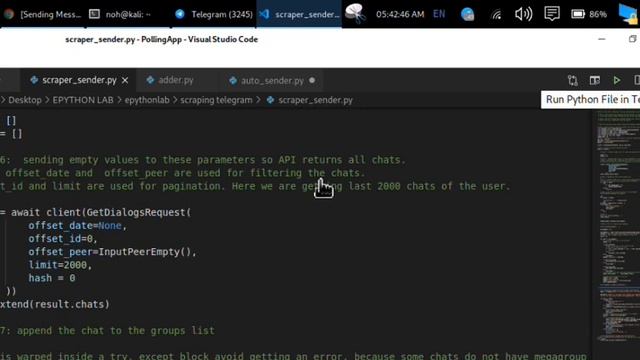Click the xtend(result.chats) code line
The height and width of the screenshot is (360, 640).
[x=55, y=304]
